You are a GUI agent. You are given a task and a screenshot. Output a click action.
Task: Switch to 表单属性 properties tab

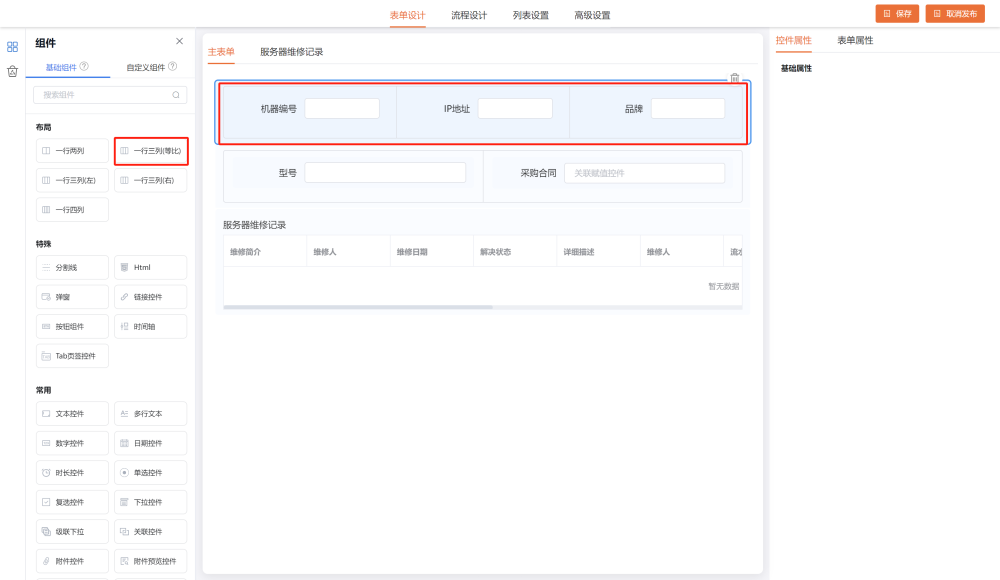click(855, 40)
